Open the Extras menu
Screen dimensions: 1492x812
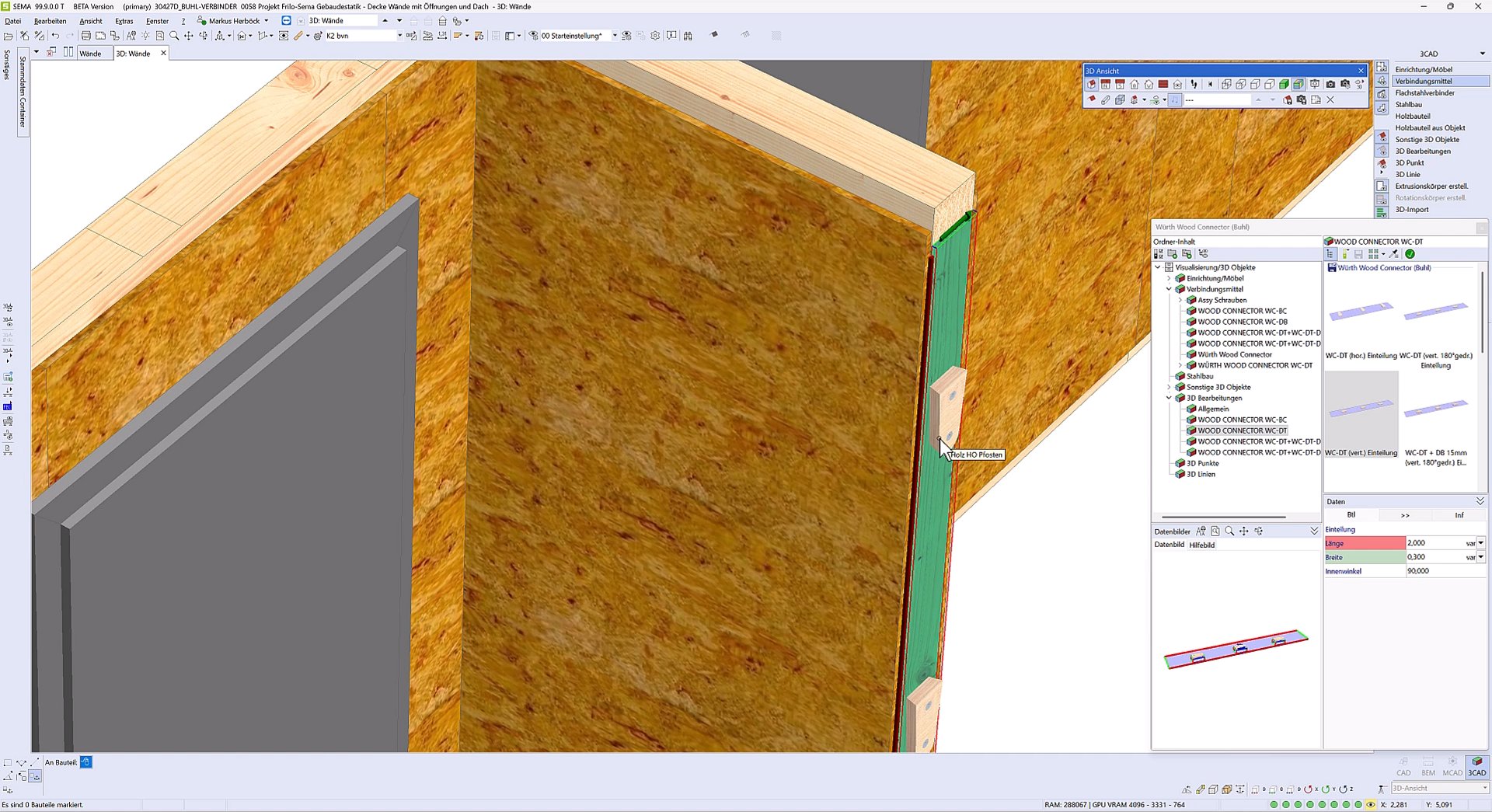point(124,21)
